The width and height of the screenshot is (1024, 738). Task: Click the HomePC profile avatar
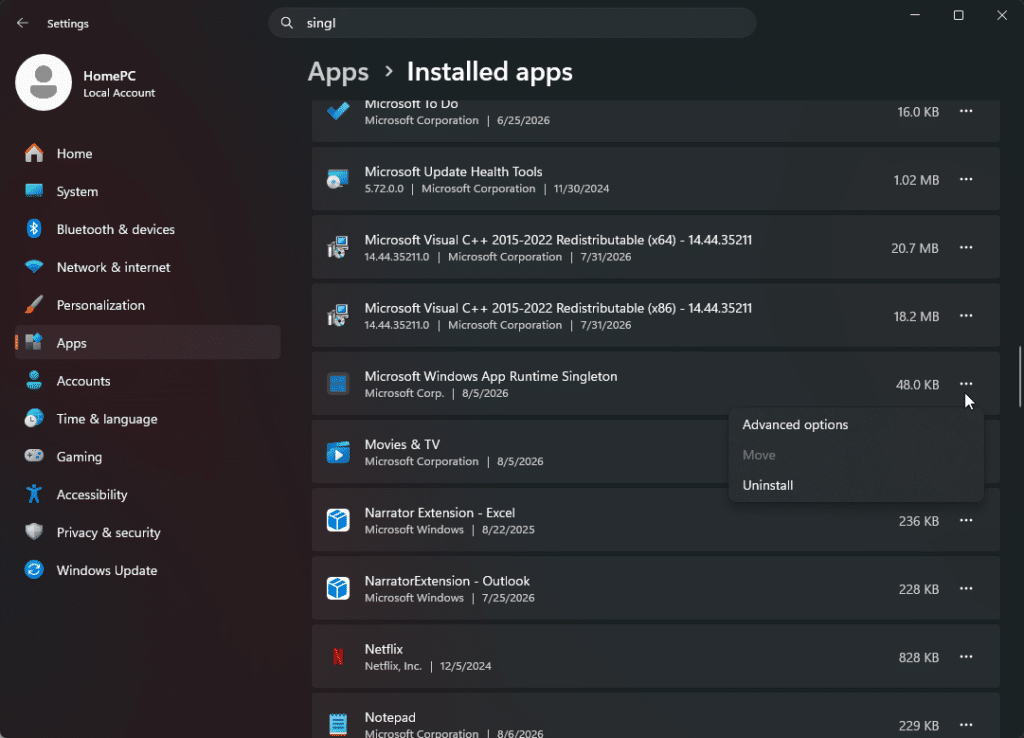coord(44,82)
